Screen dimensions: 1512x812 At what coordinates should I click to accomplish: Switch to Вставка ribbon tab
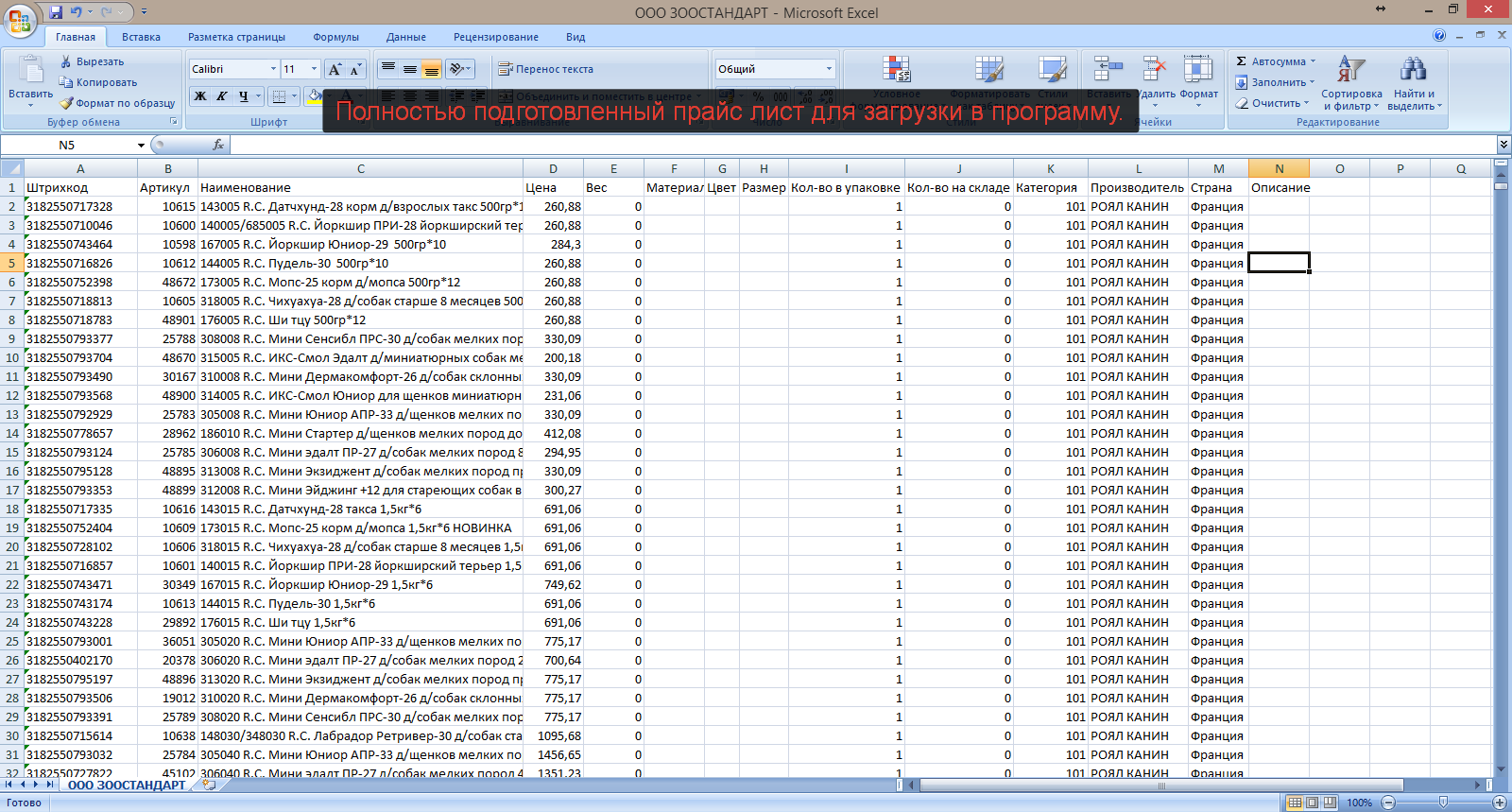pyautogui.click(x=141, y=37)
